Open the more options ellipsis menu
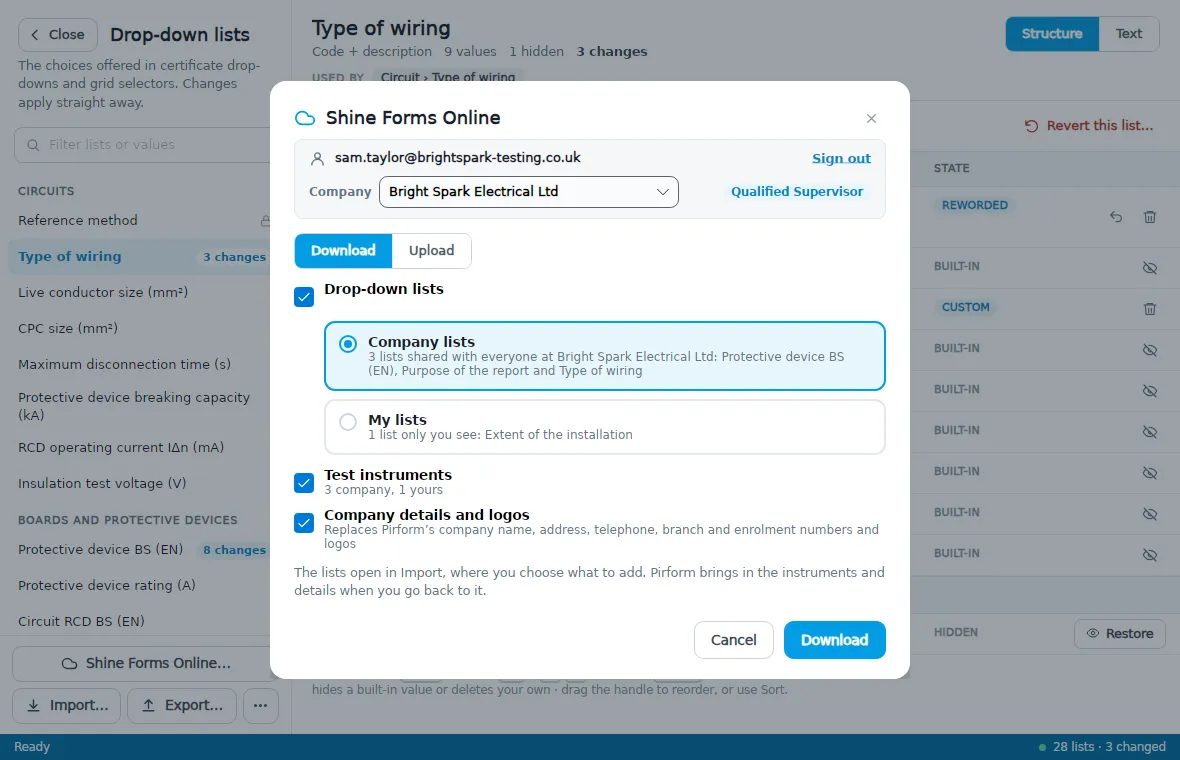1180x760 pixels. tap(260, 706)
